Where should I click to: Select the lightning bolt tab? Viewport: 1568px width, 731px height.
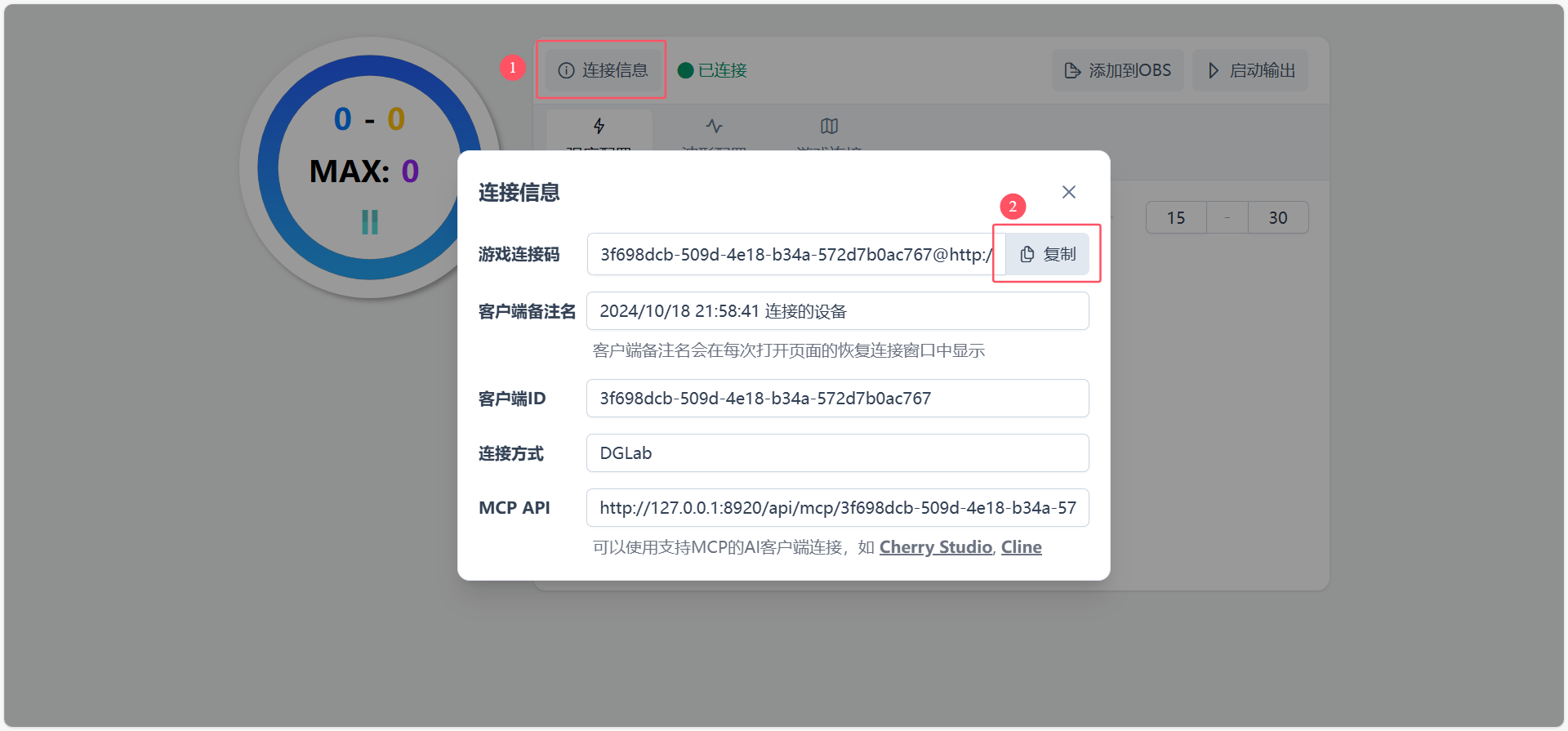pos(599,129)
